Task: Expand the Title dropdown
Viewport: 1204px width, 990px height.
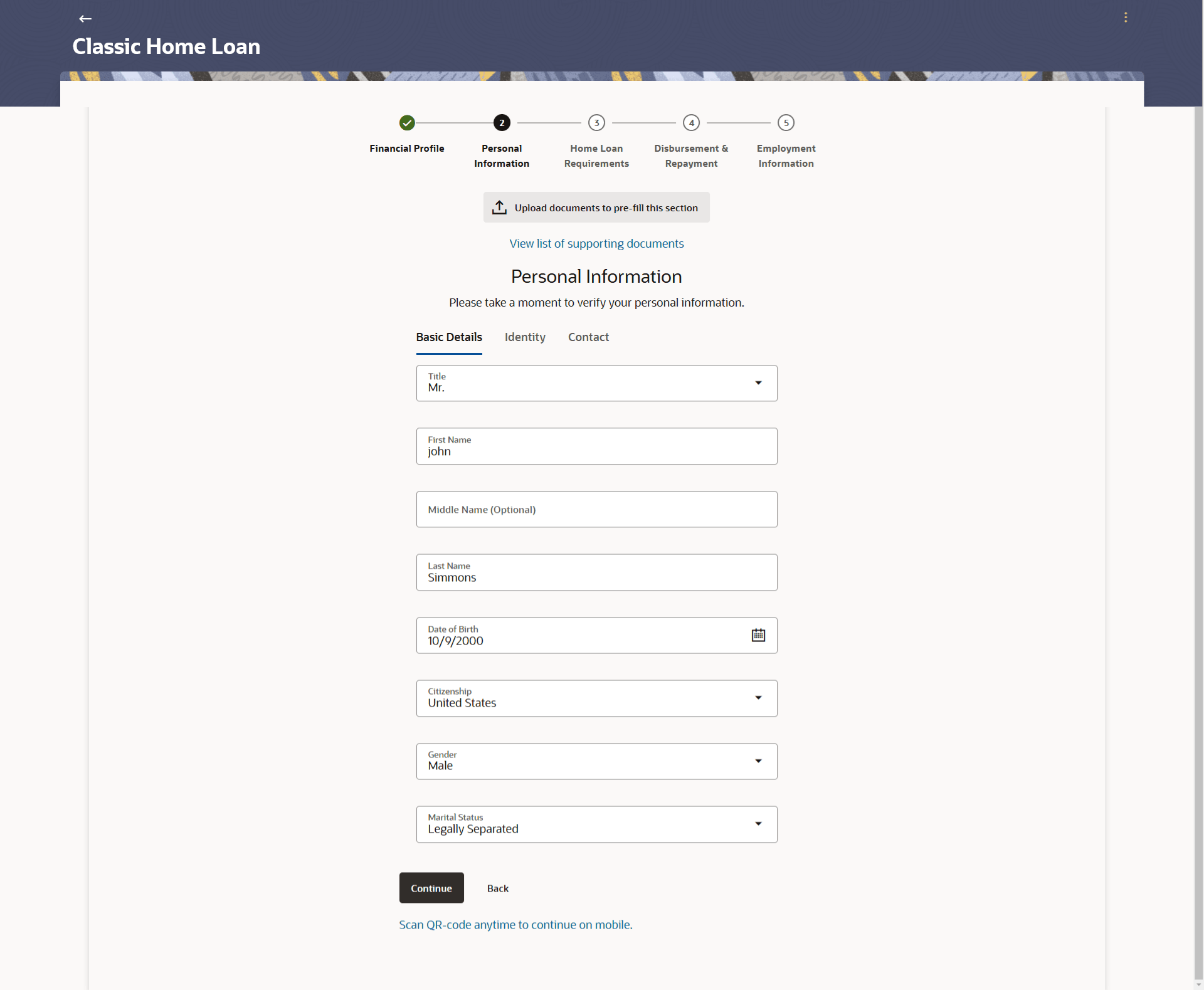Action: coord(758,383)
